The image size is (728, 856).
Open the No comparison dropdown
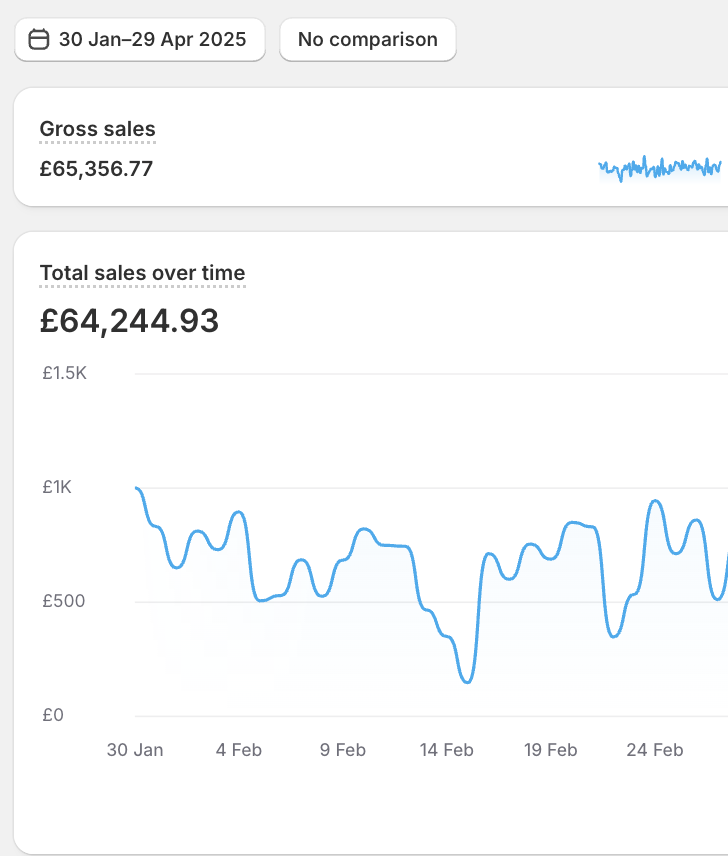click(367, 40)
